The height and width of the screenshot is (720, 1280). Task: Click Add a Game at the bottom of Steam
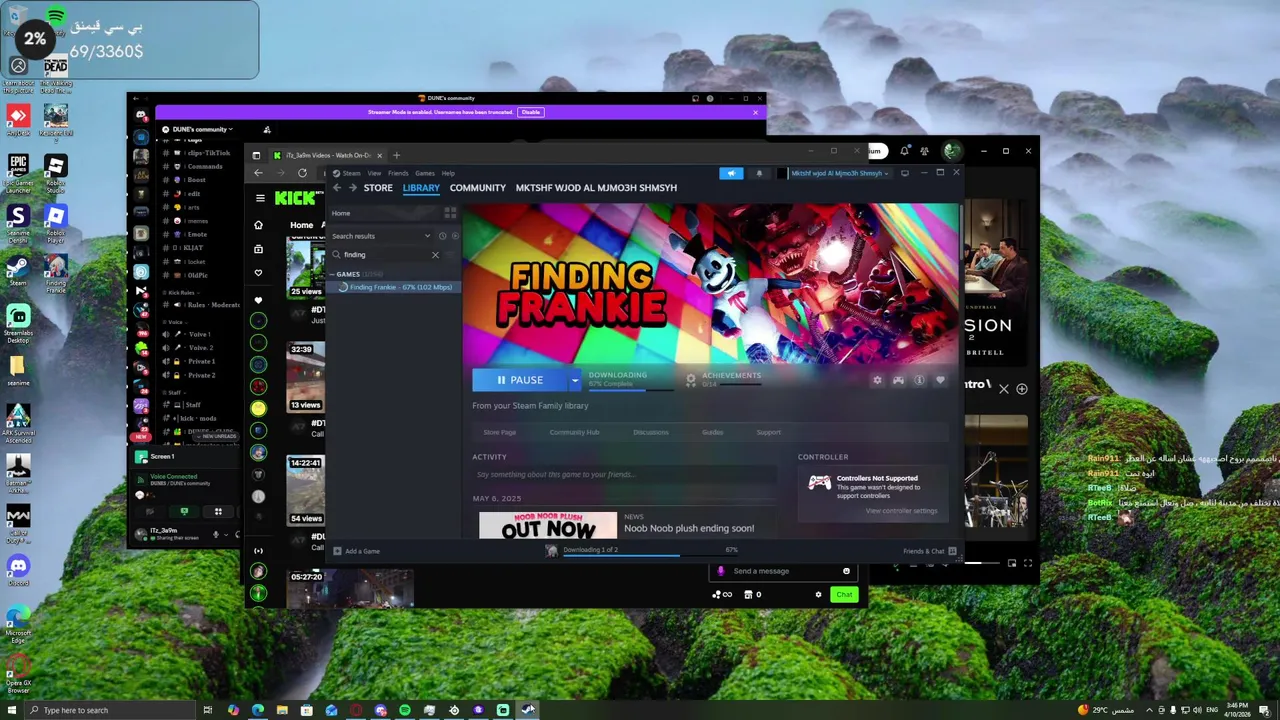pyautogui.click(x=356, y=551)
